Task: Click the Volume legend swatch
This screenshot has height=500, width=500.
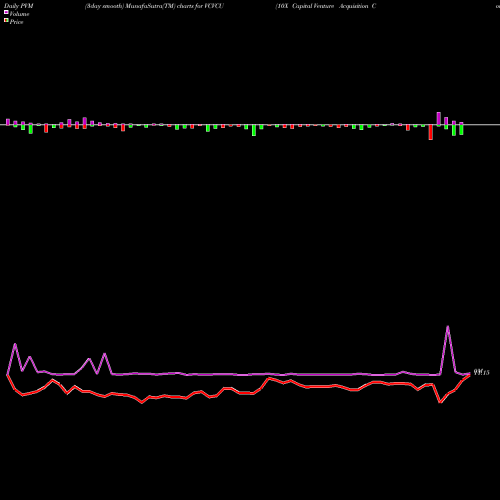Action: [x=6, y=12]
